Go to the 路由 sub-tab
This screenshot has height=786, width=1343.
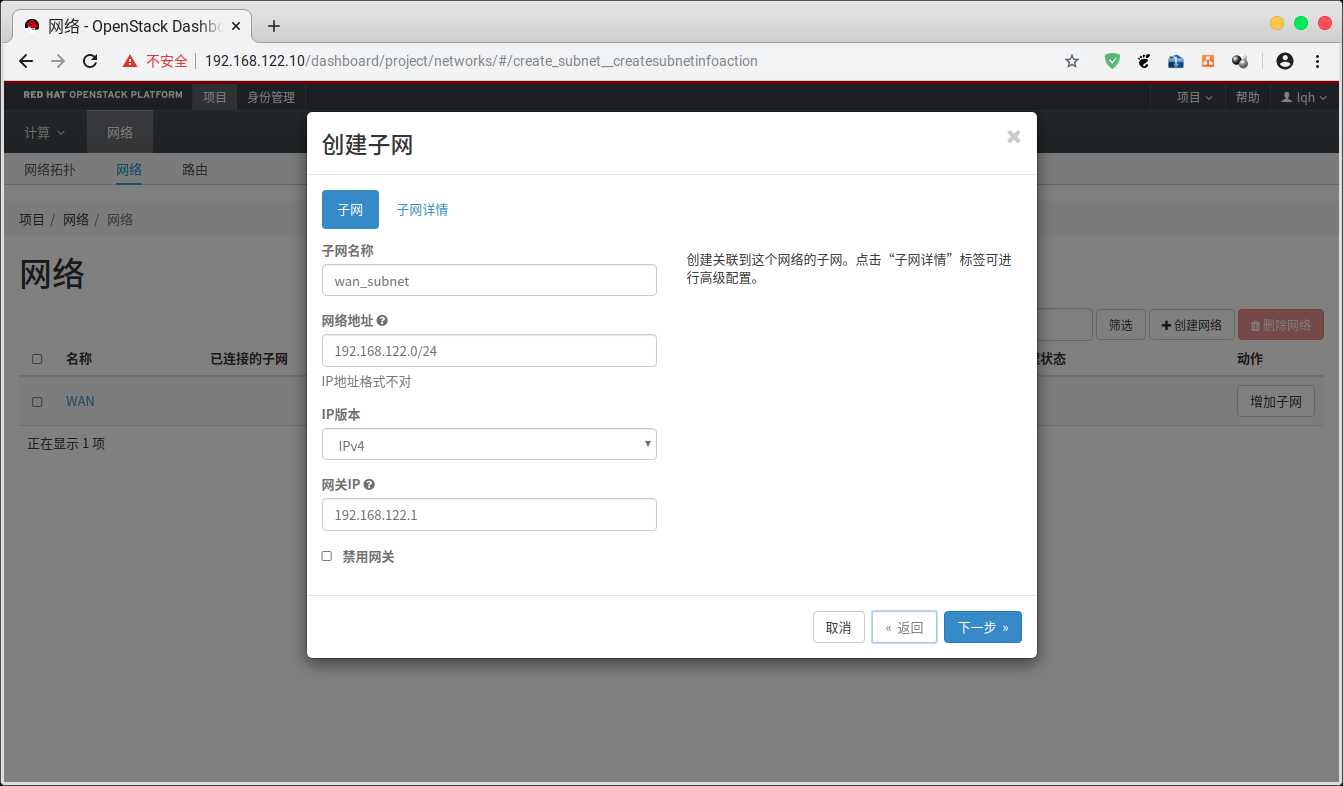(195, 170)
